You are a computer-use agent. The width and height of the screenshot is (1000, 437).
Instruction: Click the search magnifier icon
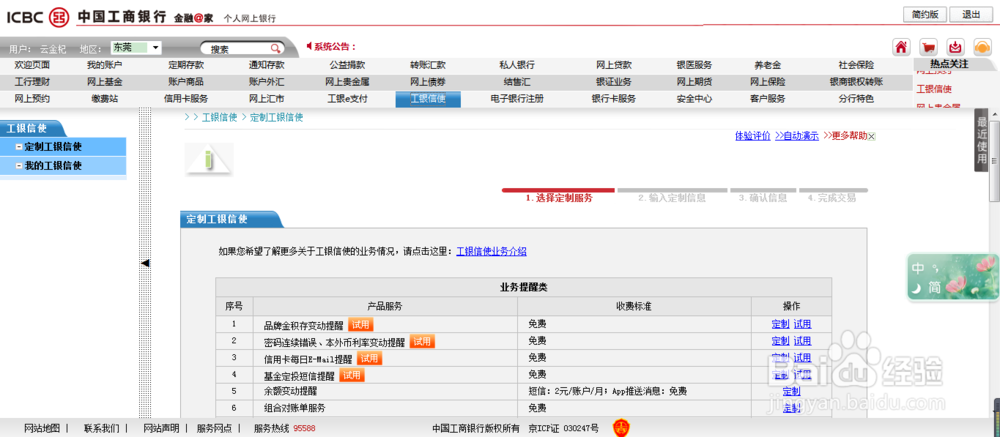[275, 48]
